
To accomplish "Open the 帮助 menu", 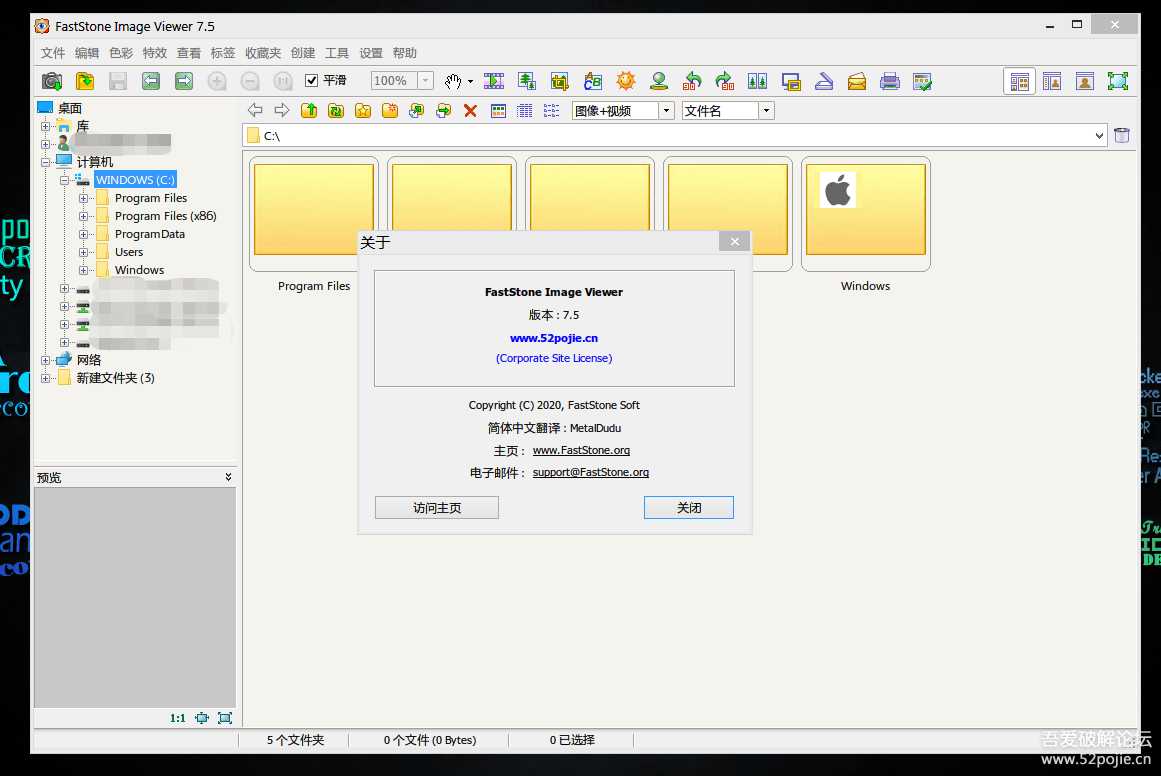I will point(404,53).
